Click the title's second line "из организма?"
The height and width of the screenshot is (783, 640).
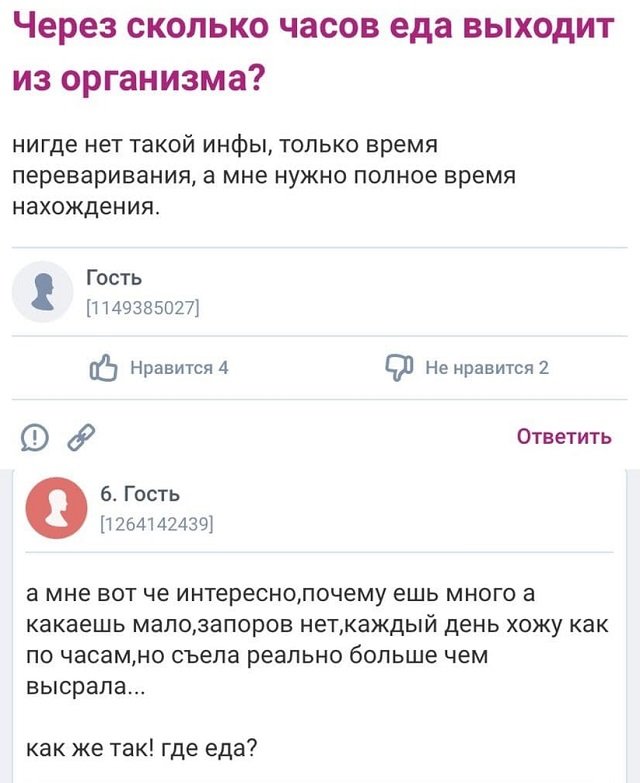(139, 80)
